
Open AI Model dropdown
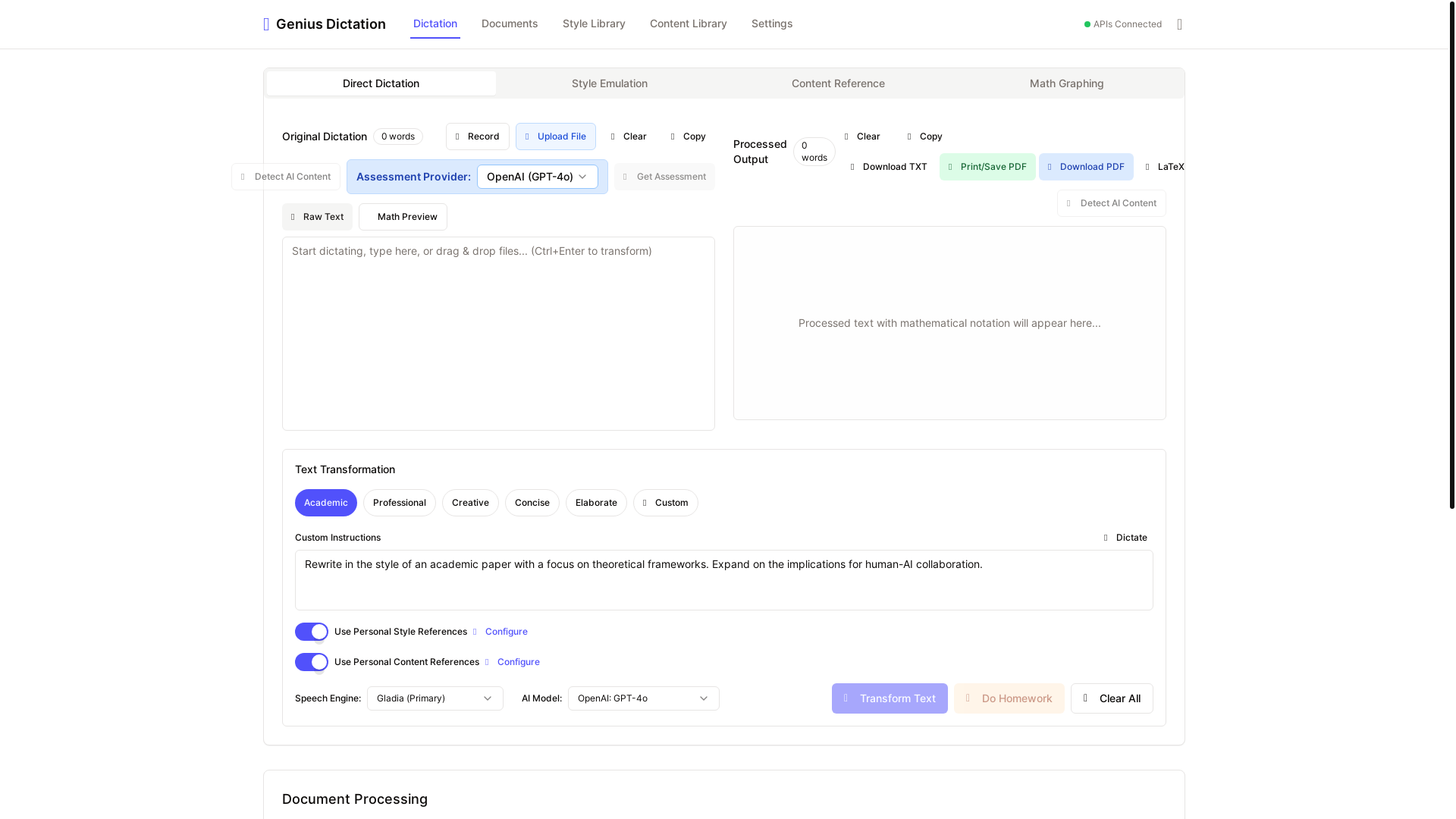(644, 698)
